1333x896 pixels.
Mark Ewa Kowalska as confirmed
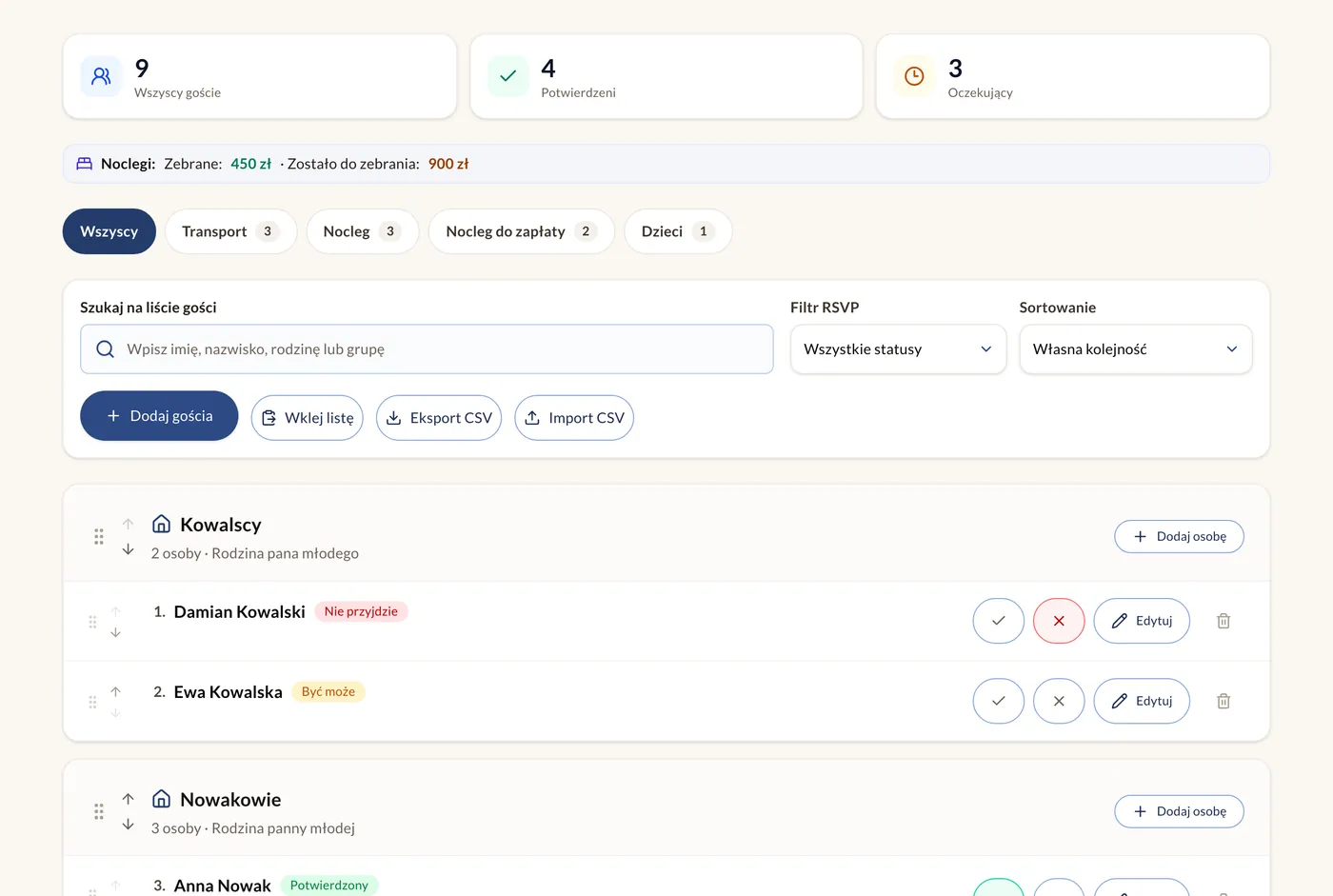tap(999, 701)
